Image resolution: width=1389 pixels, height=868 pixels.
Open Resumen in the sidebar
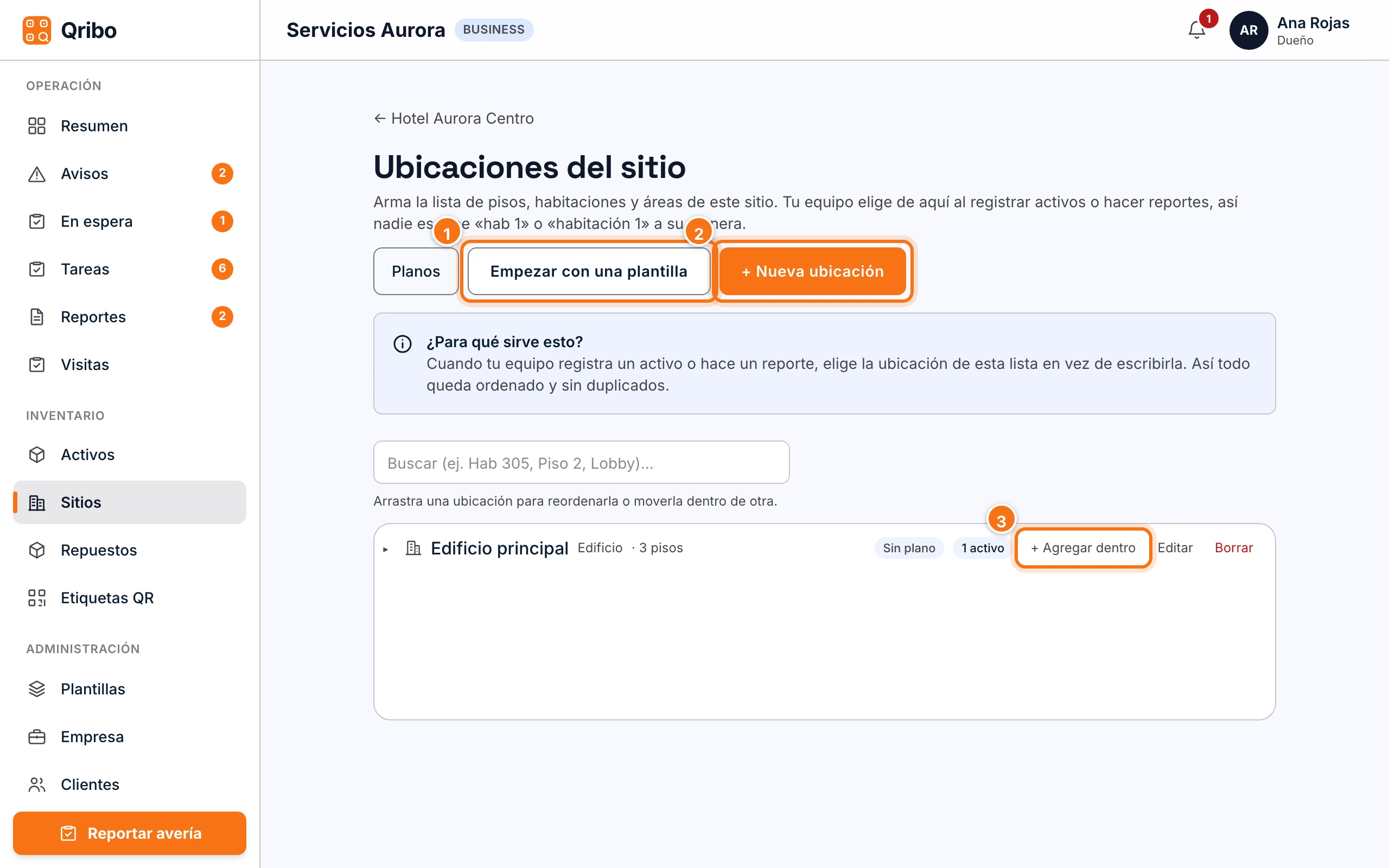130,126
